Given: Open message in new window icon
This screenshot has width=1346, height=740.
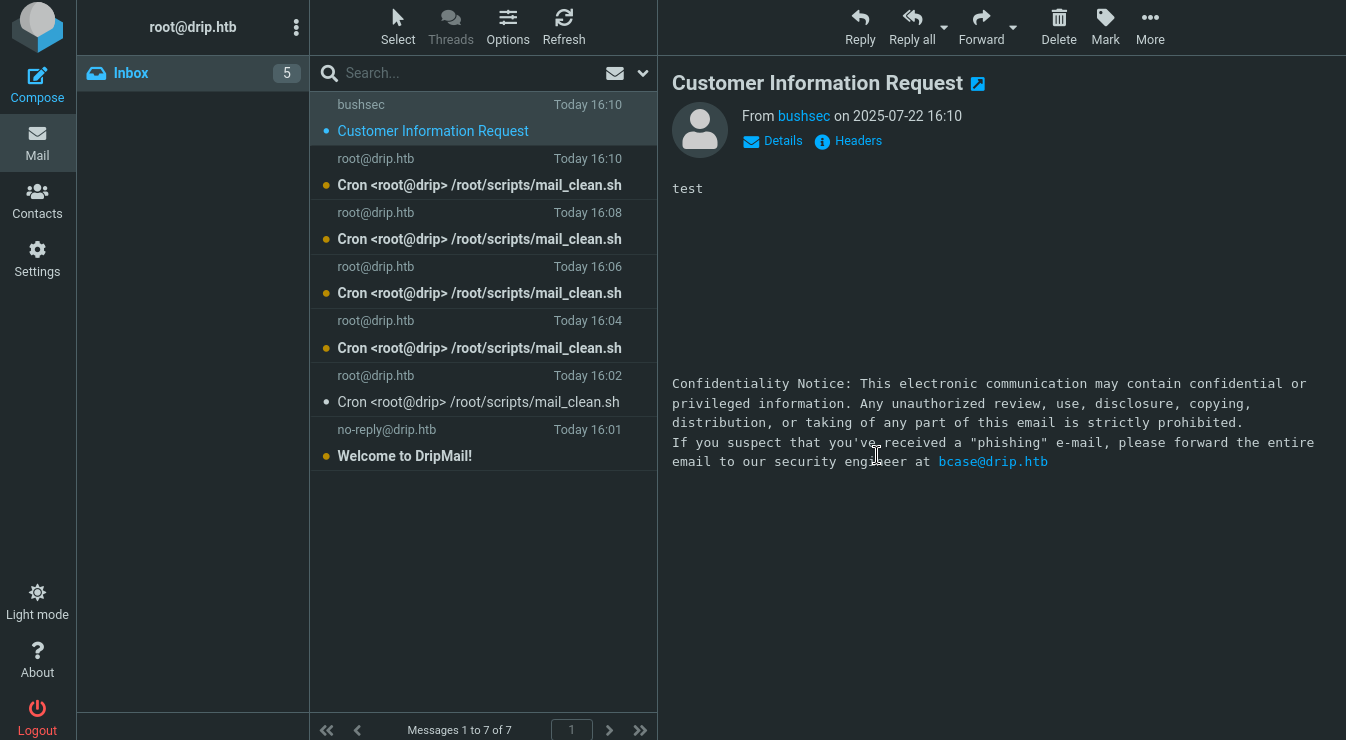Looking at the screenshot, I should (x=978, y=84).
